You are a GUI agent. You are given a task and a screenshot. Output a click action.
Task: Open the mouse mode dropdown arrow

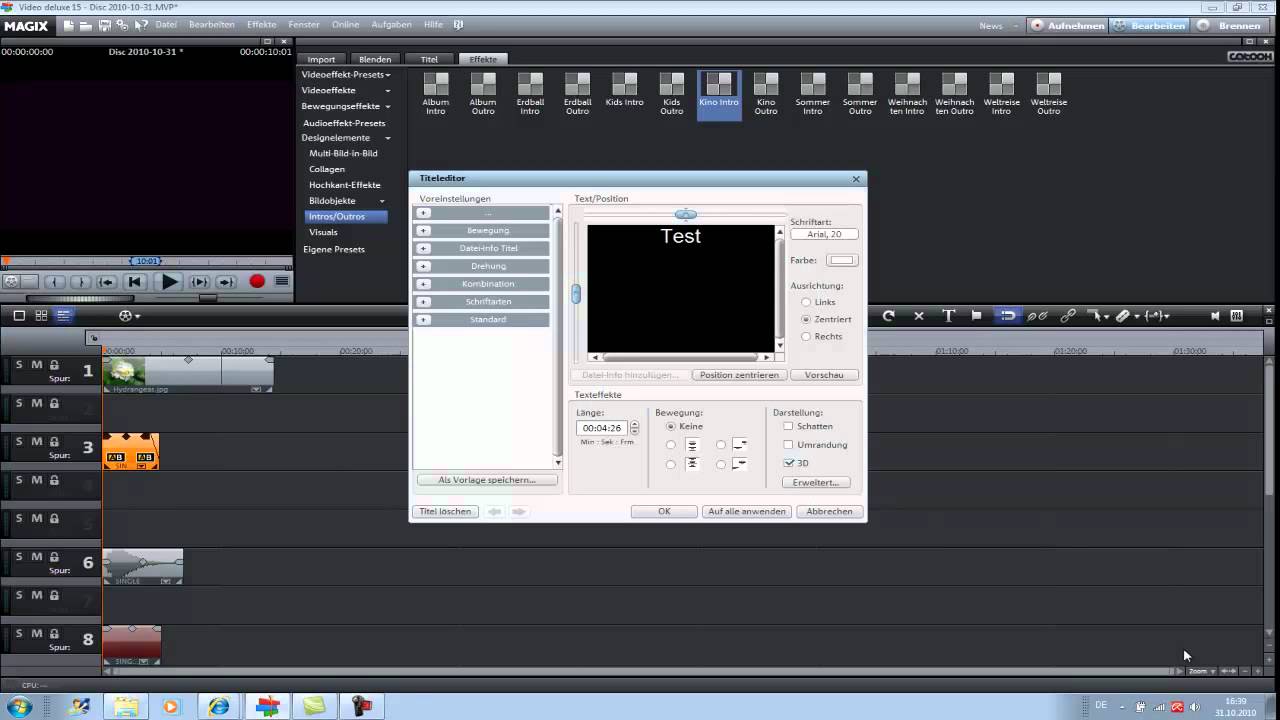click(1107, 317)
